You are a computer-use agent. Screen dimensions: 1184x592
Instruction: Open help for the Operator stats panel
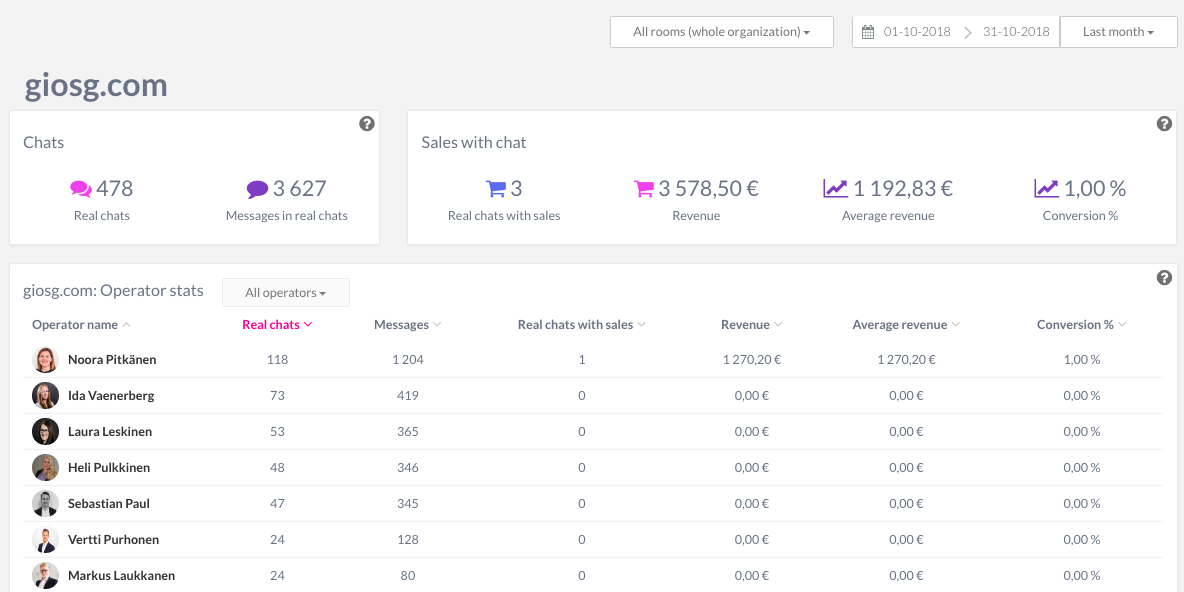coord(1164,278)
